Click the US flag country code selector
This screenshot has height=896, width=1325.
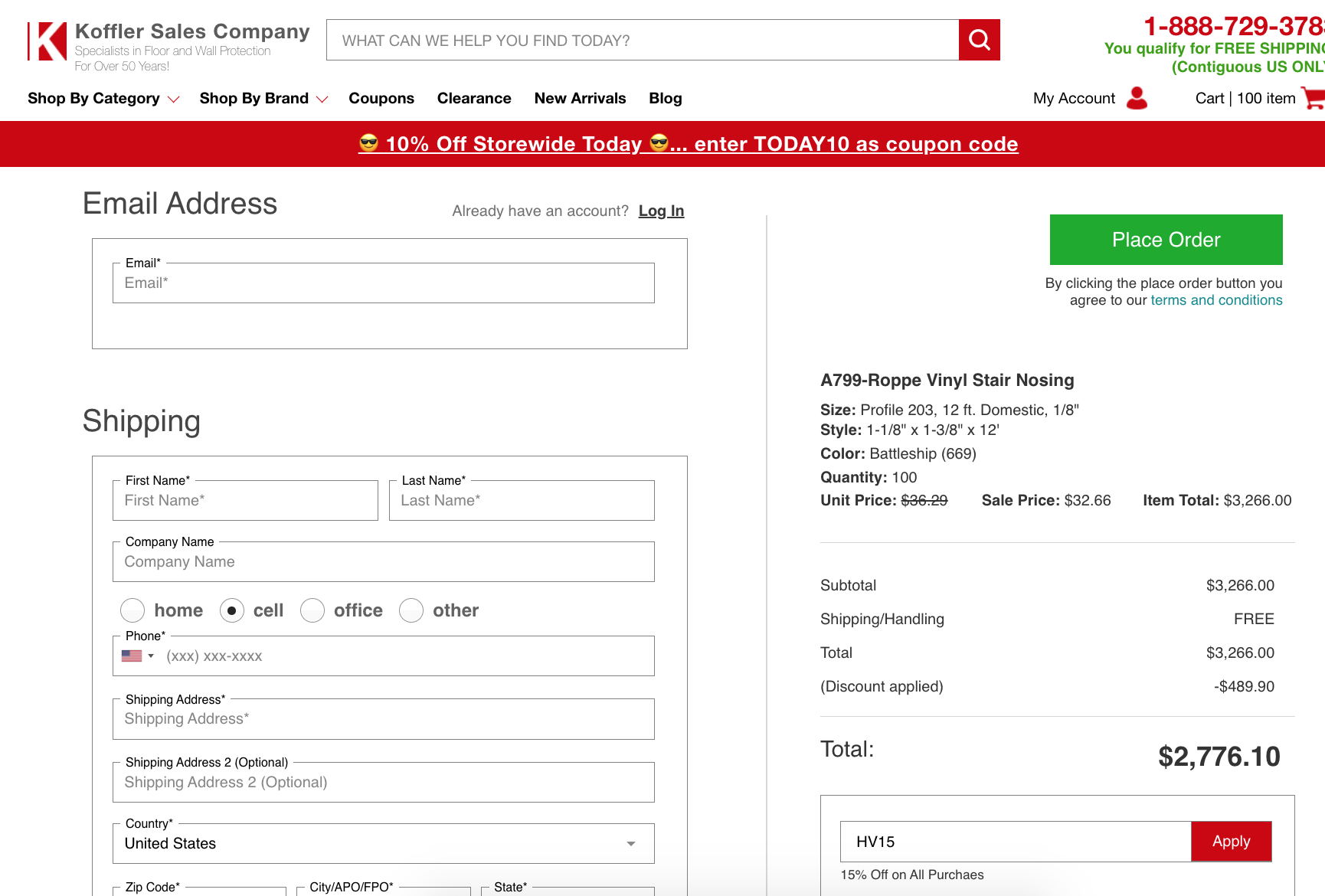137,656
